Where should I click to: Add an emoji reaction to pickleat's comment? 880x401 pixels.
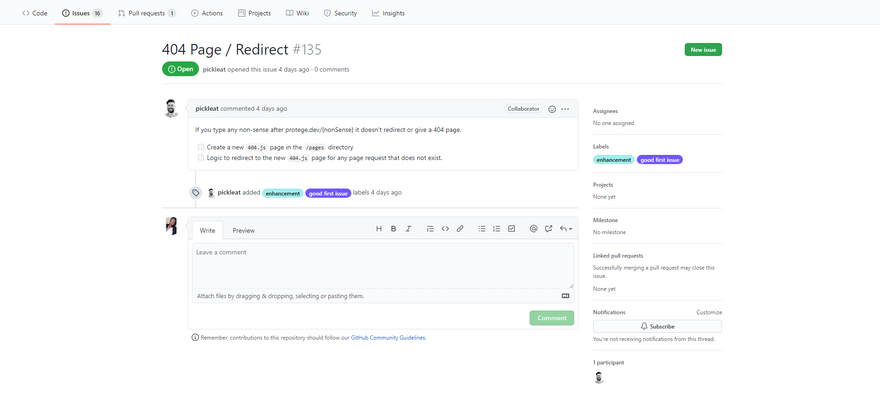(552, 108)
